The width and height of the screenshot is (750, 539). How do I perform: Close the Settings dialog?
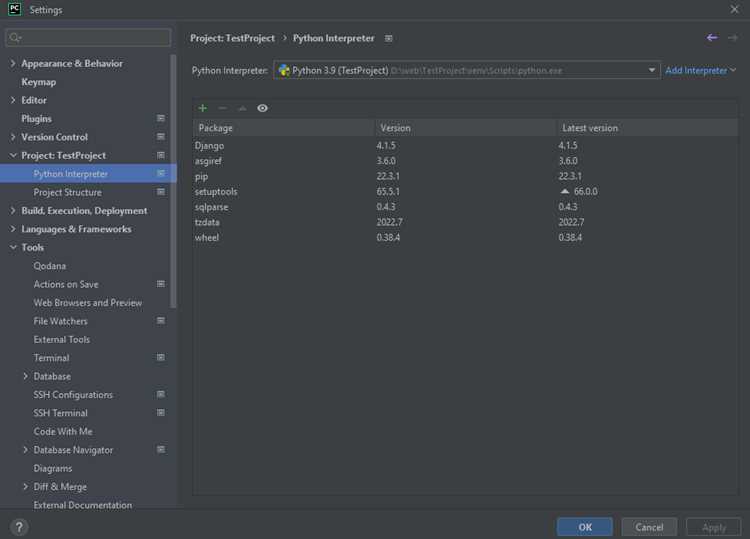[x=734, y=9]
